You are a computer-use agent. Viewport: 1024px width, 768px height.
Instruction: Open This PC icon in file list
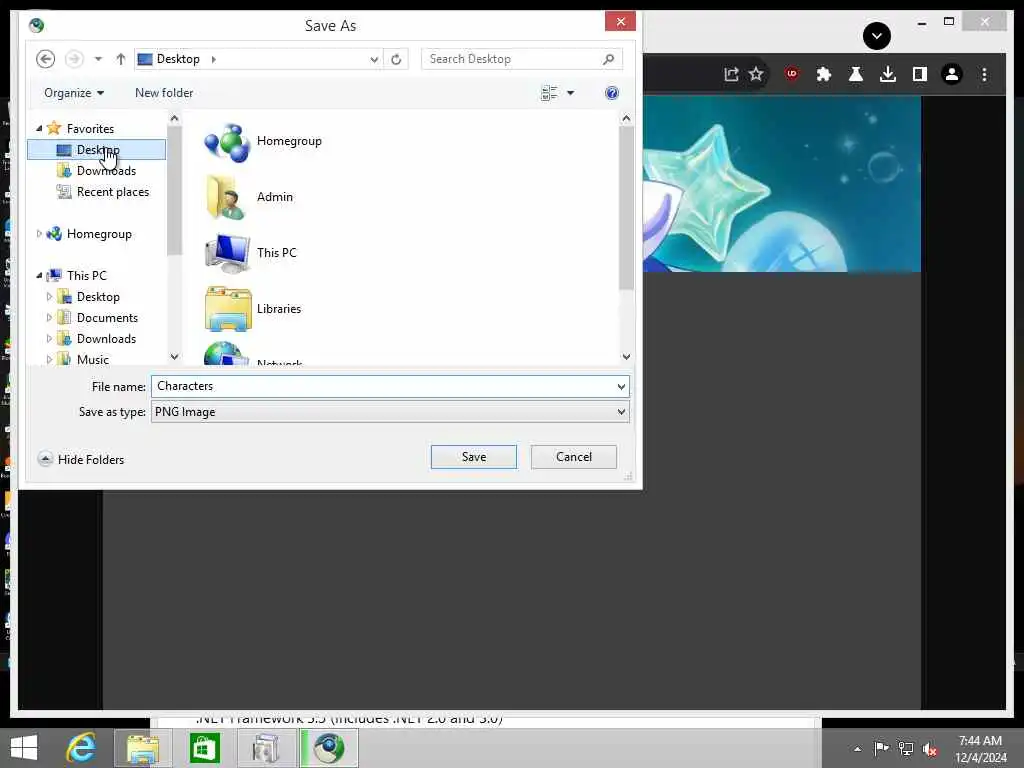tap(227, 253)
